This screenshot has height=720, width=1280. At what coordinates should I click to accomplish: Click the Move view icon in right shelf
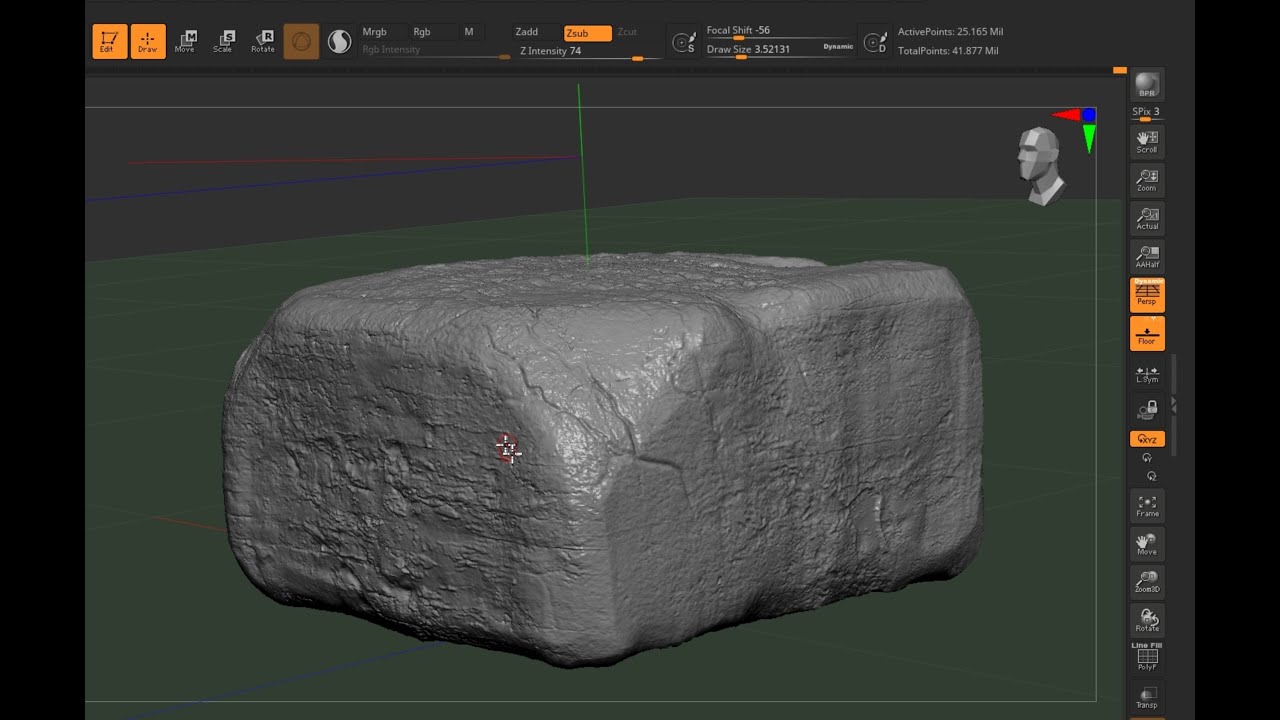point(1147,544)
